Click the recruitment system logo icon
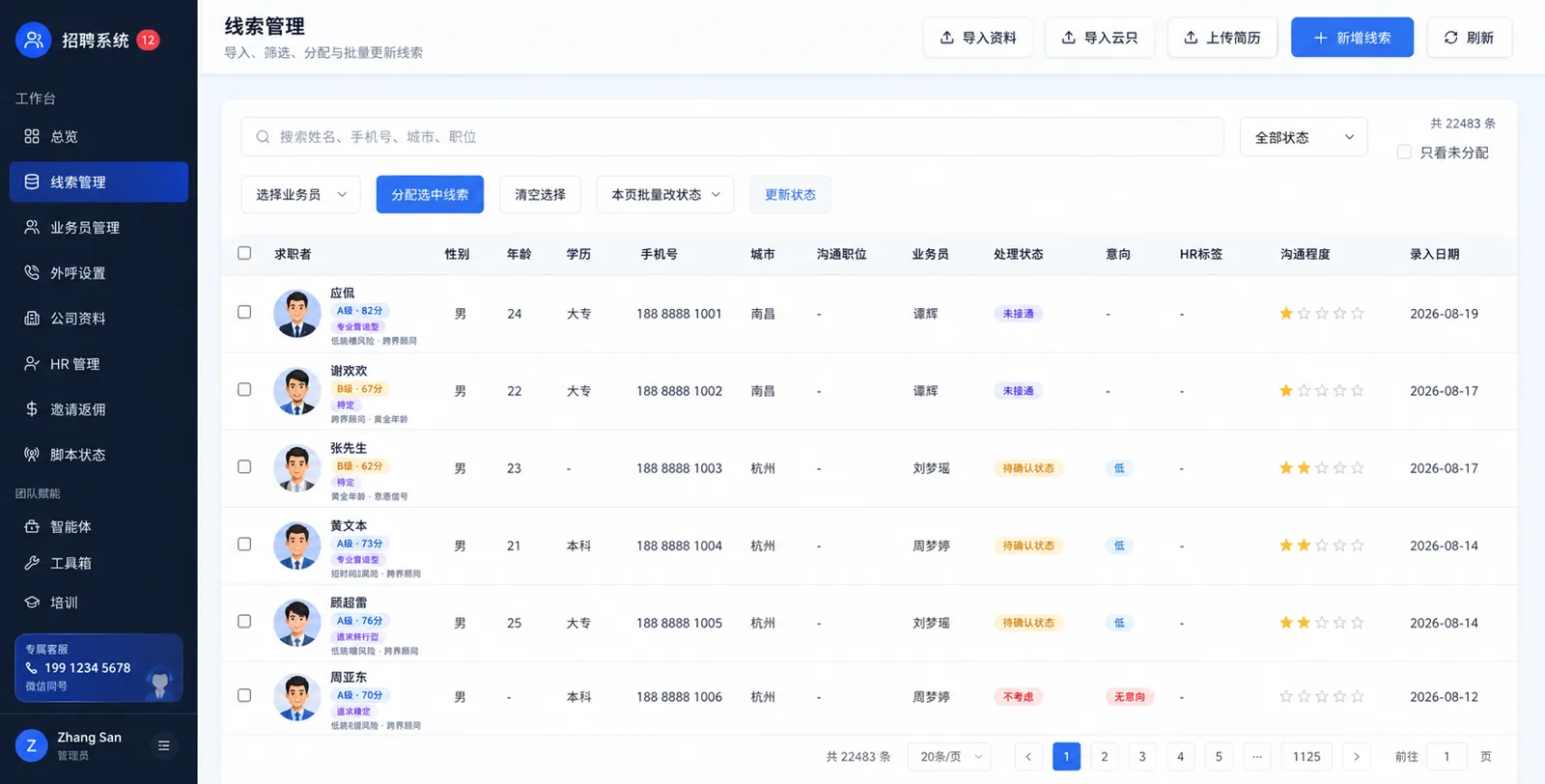 point(34,40)
